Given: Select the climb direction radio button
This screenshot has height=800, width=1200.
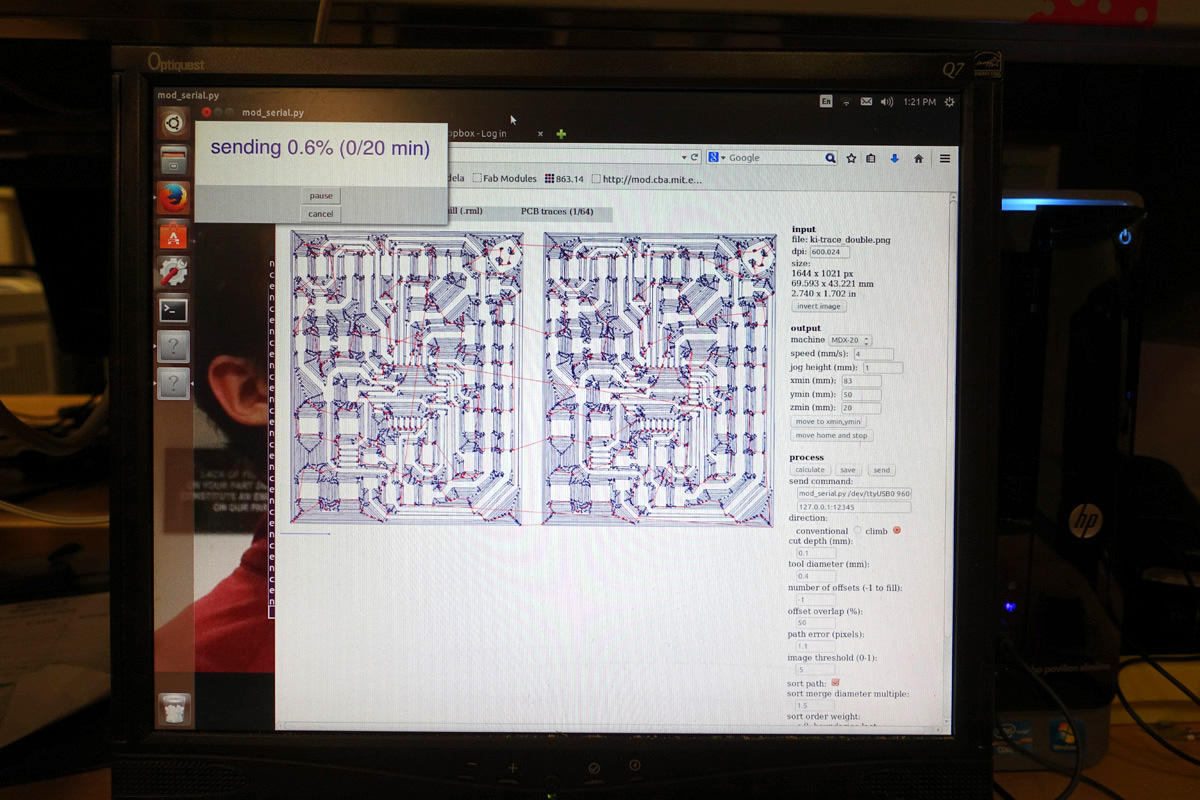Looking at the screenshot, I should tap(896, 530).
